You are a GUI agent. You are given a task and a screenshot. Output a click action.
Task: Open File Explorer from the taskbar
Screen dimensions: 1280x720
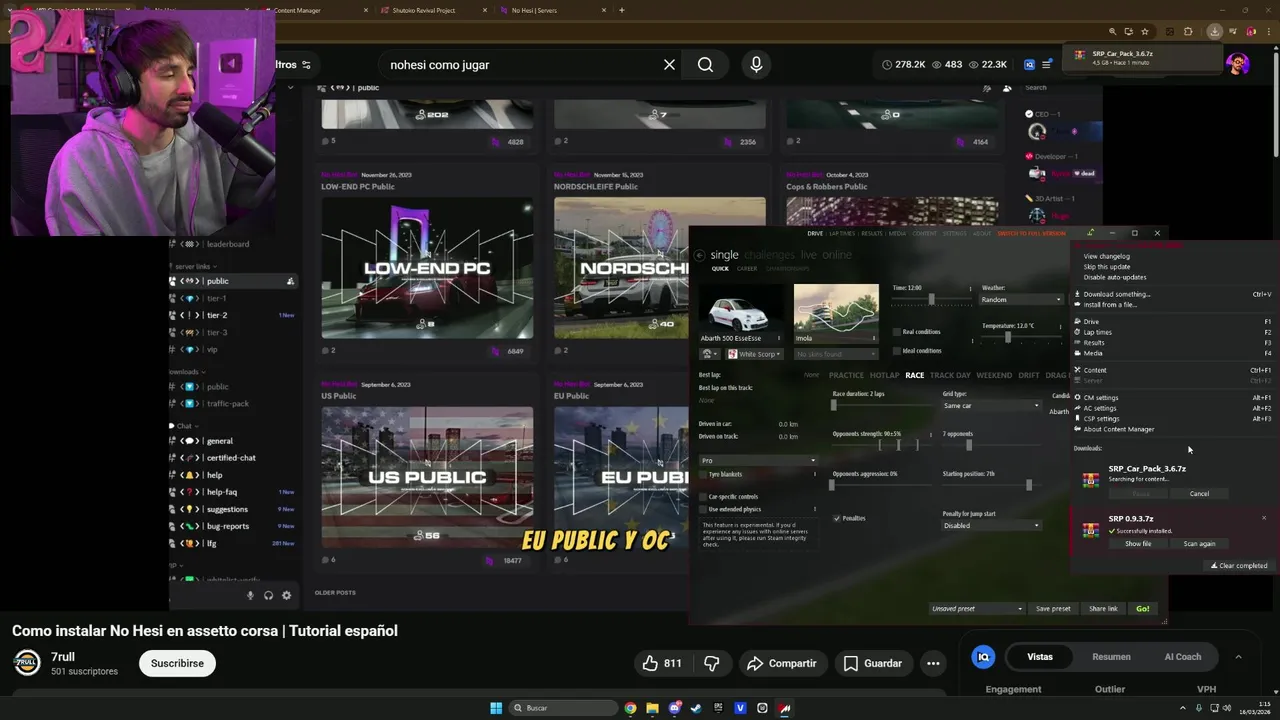click(652, 708)
